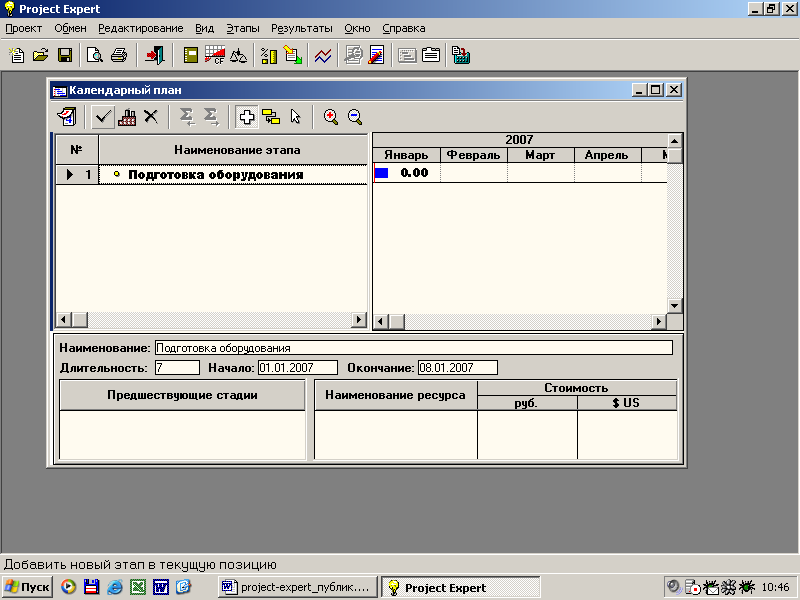Click the Длительность input field

click(177, 368)
